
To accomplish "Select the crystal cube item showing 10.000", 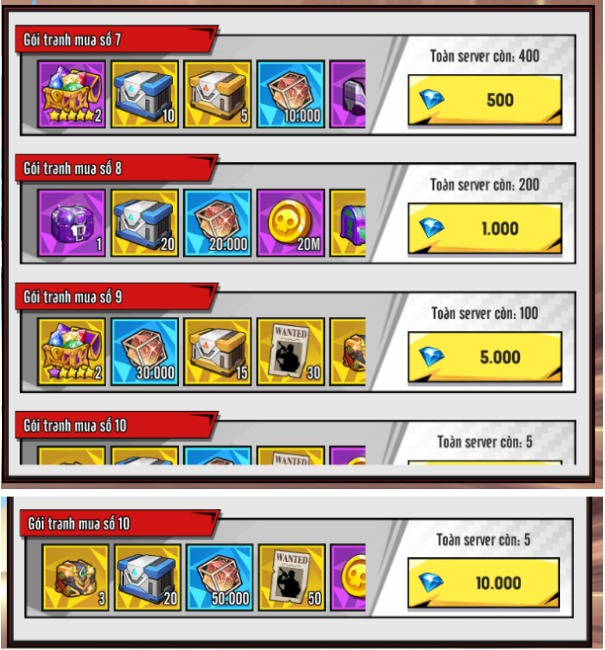I will pyautogui.click(x=291, y=94).
